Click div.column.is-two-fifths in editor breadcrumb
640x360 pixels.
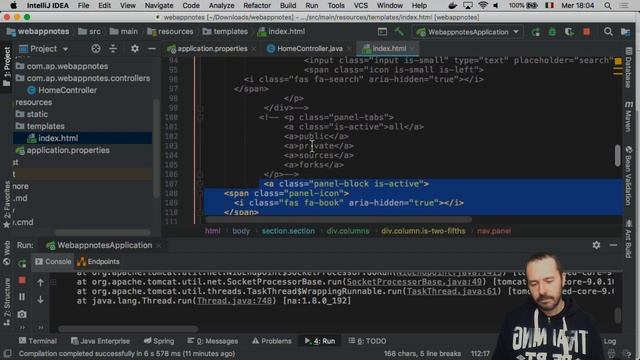(x=423, y=231)
